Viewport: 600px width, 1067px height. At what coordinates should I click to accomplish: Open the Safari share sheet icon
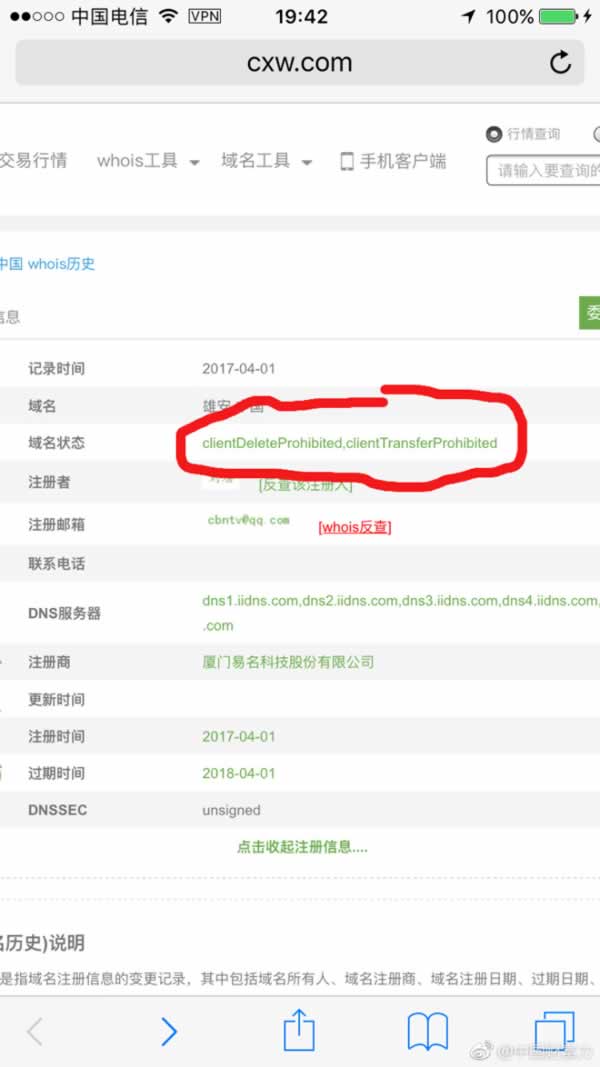(299, 1029)
